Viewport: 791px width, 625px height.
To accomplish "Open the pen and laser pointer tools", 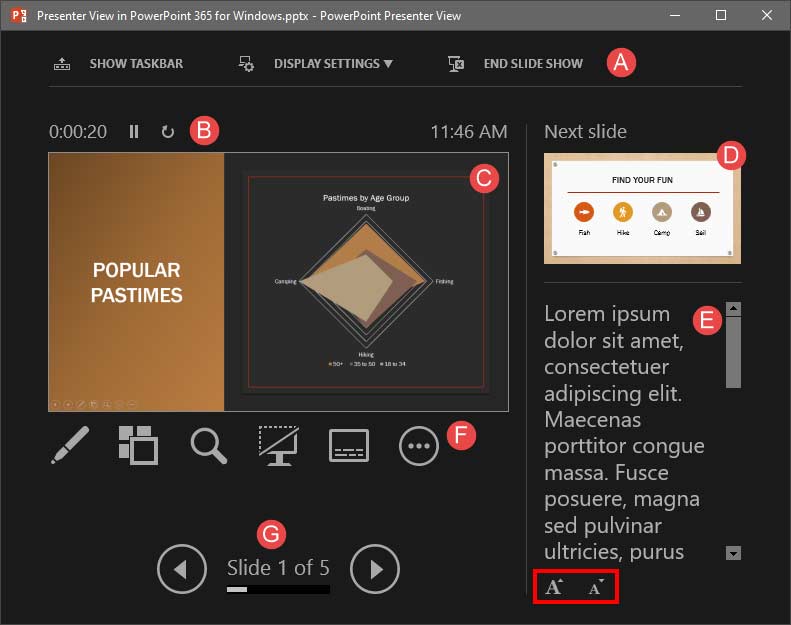I will pyautogui.click(x=70, y=446).
